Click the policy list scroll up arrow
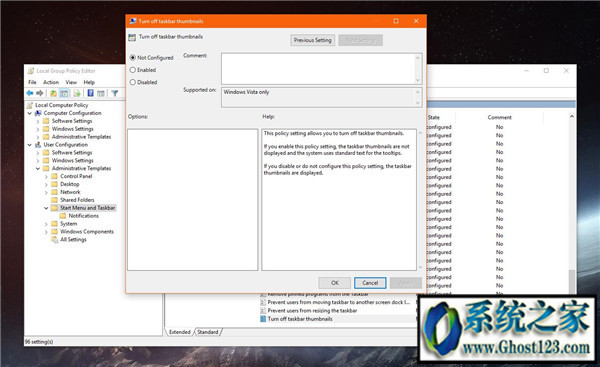 pos(572,116)
